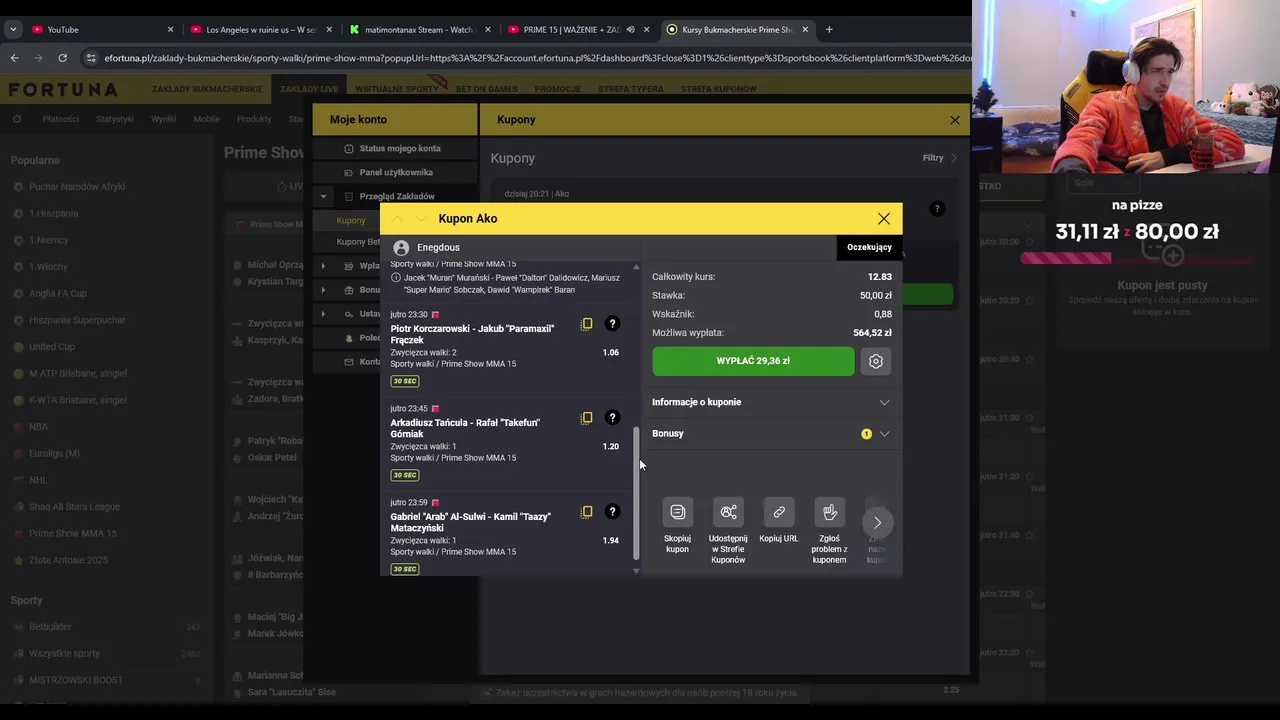Open Panel użytkownika
The height and width of the screenshot is (720, 1280).
pyautogui.click(x=396, y=172)
